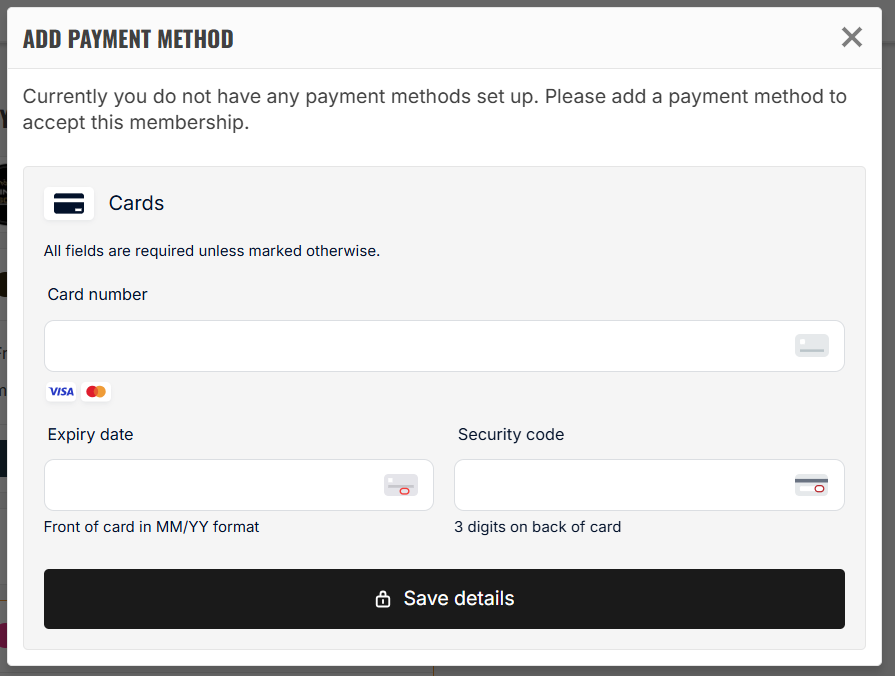The image size is (895, 676).
Task: Click the Save details button text
Action: pyautogui.click(x=459, y=598)
